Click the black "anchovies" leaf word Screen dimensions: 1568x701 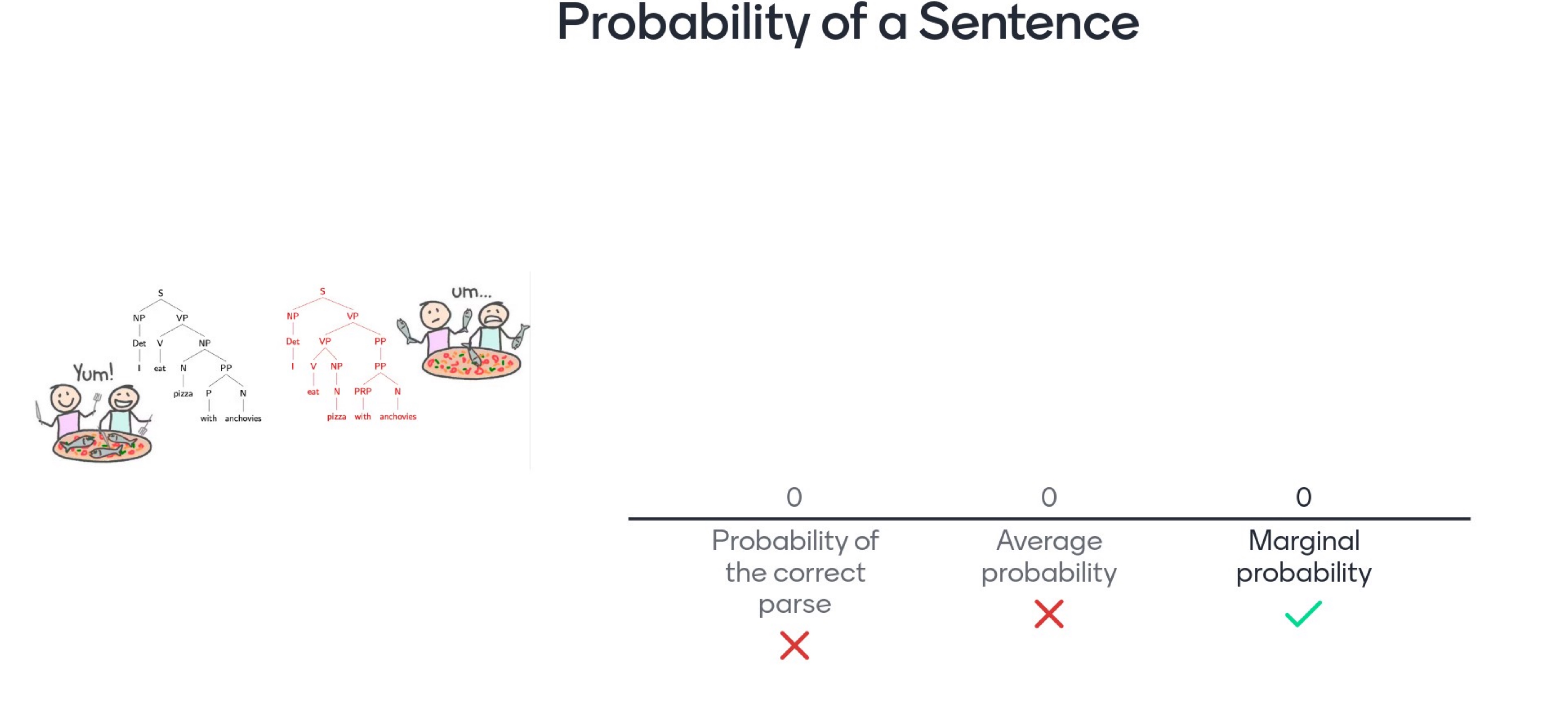(243, 418)
